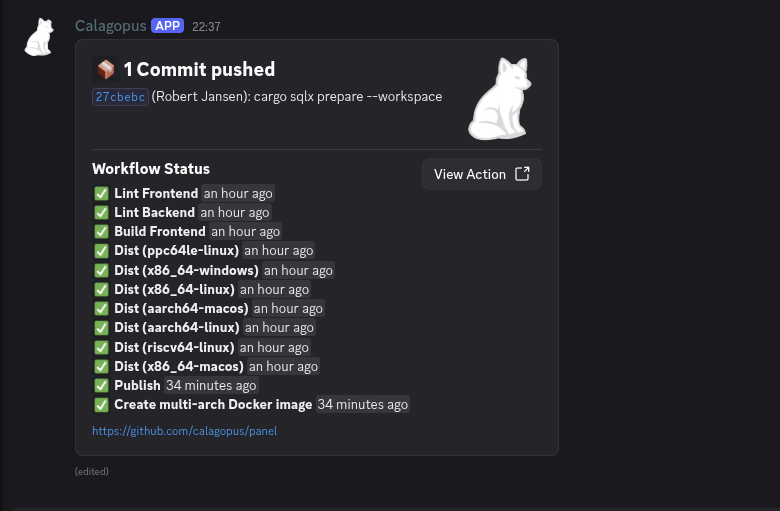Viewport: 780px width, 511px height.
Task: Click the green checkmark beside Lint Backend
Action: 101,212
